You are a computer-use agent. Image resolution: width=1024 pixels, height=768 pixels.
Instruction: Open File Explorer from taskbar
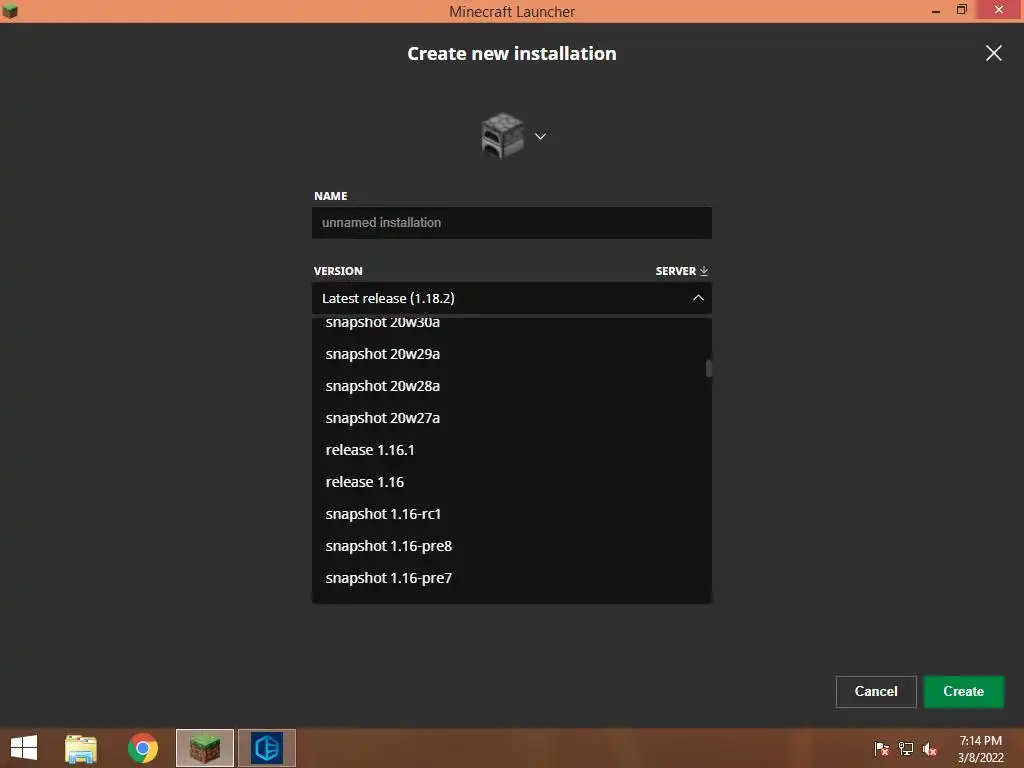click(x=81, y=748)
